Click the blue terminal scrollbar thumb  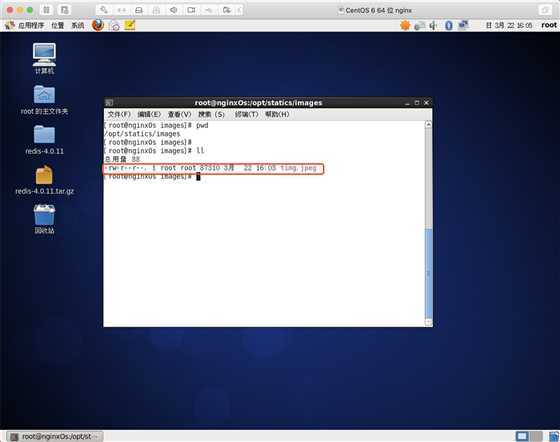[428, 273]
